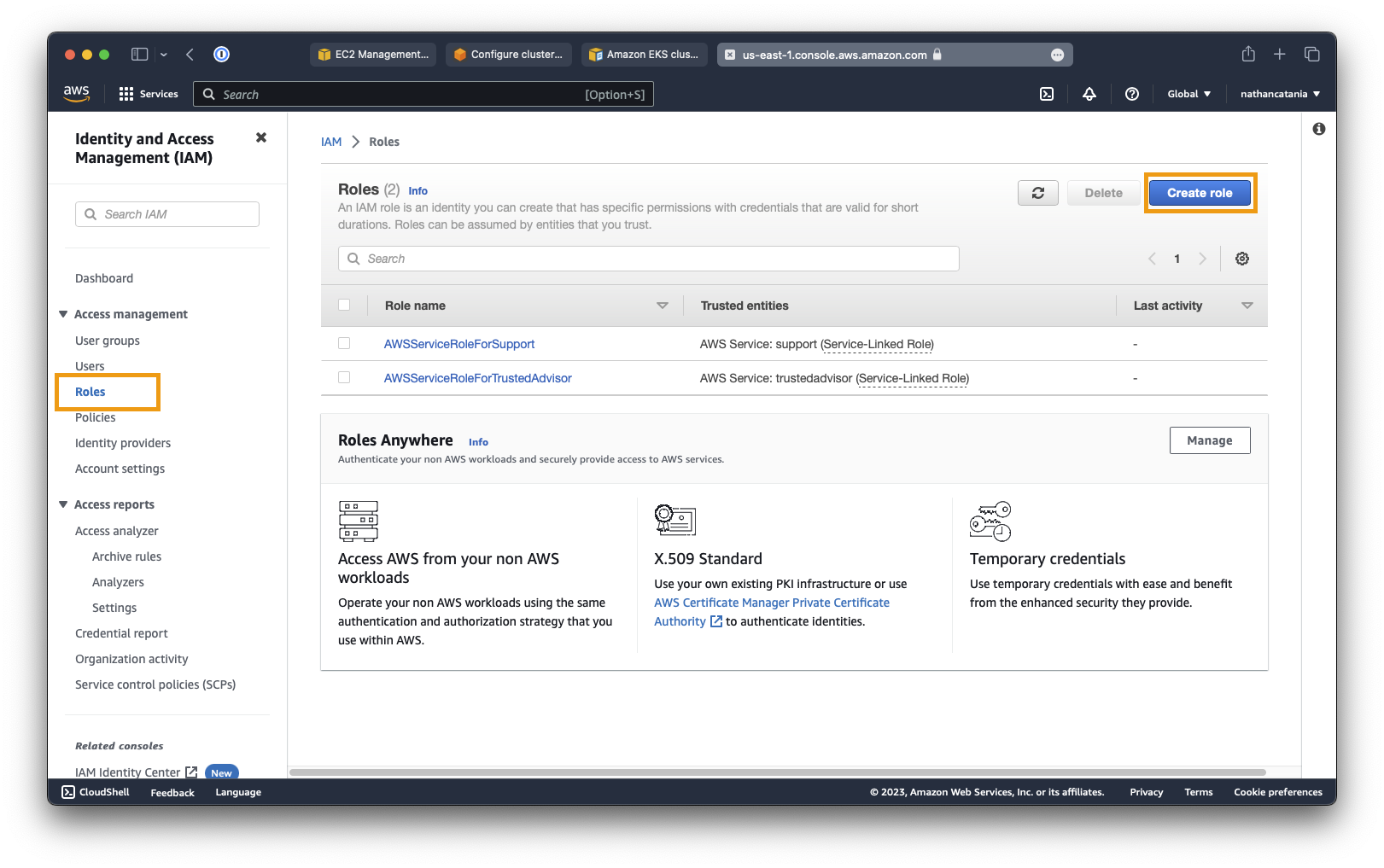
Task: Check the AWSServiceRoleForTrustedAdvisor row checkbox
Action: (x=344, y=377)
